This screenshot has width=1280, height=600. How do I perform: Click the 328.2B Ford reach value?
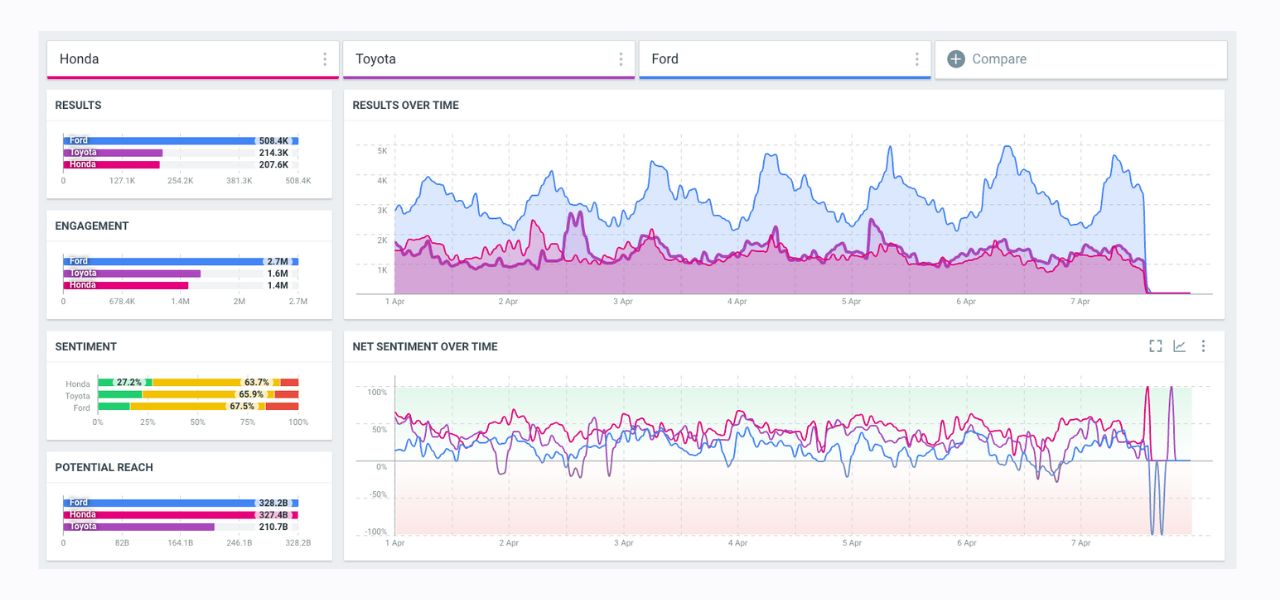coord(273,503)
